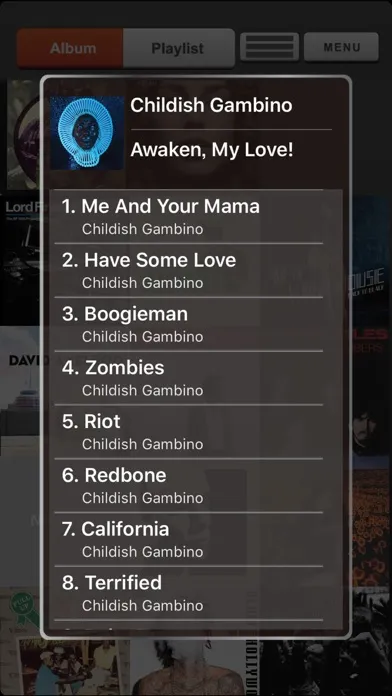Tap the green ribbon album cover at bottom left
Image resolution: width=392 pixels, height=696 pixels.
click(x=20, y=610)
